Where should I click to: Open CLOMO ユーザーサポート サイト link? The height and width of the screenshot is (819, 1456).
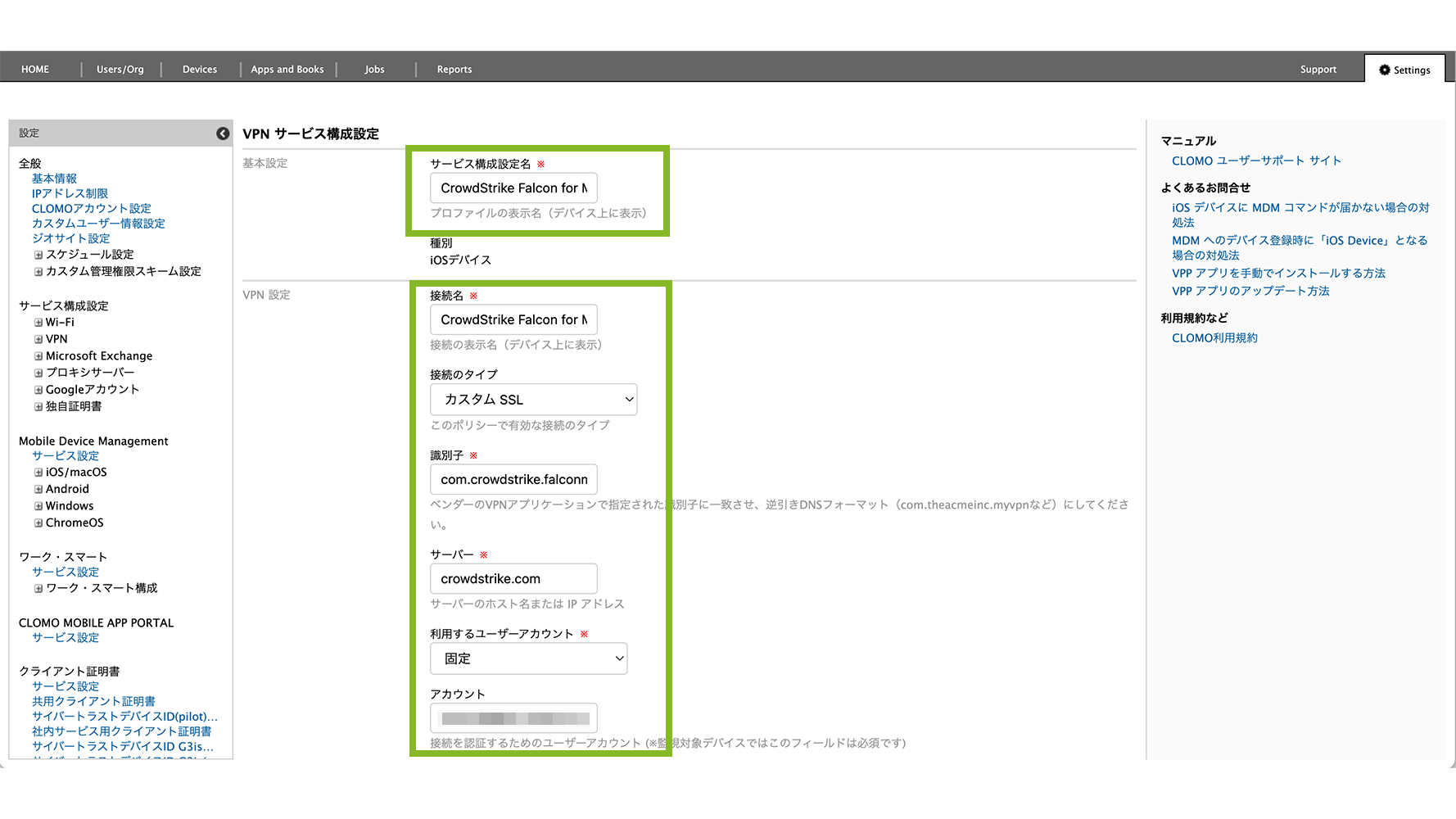tap(1256, 161)
